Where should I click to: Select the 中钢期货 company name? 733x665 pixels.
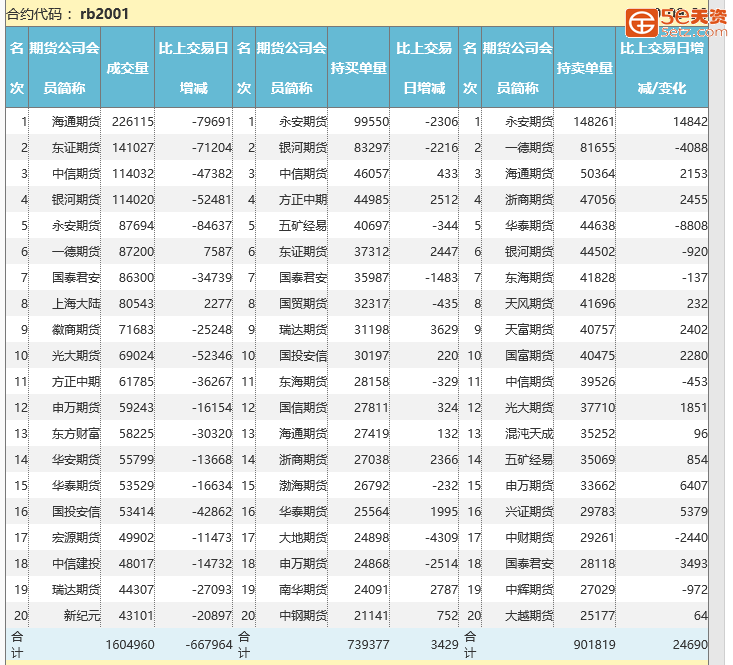303,615
